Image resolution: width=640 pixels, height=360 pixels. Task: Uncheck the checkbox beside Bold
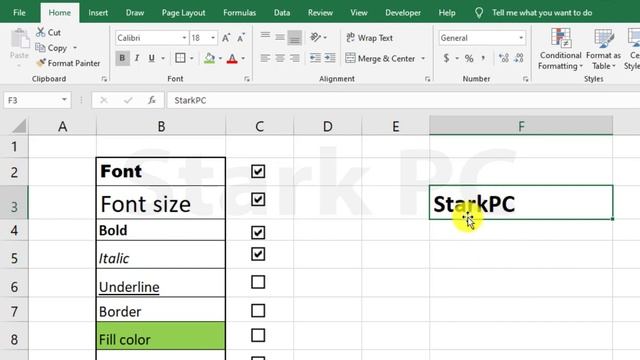coord(258,233)
